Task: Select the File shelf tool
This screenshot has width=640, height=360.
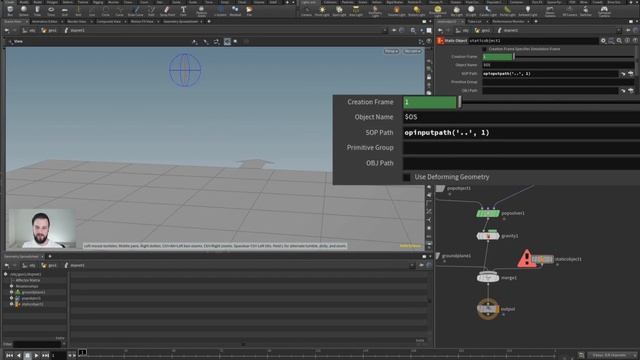Action: pos(249,11)
